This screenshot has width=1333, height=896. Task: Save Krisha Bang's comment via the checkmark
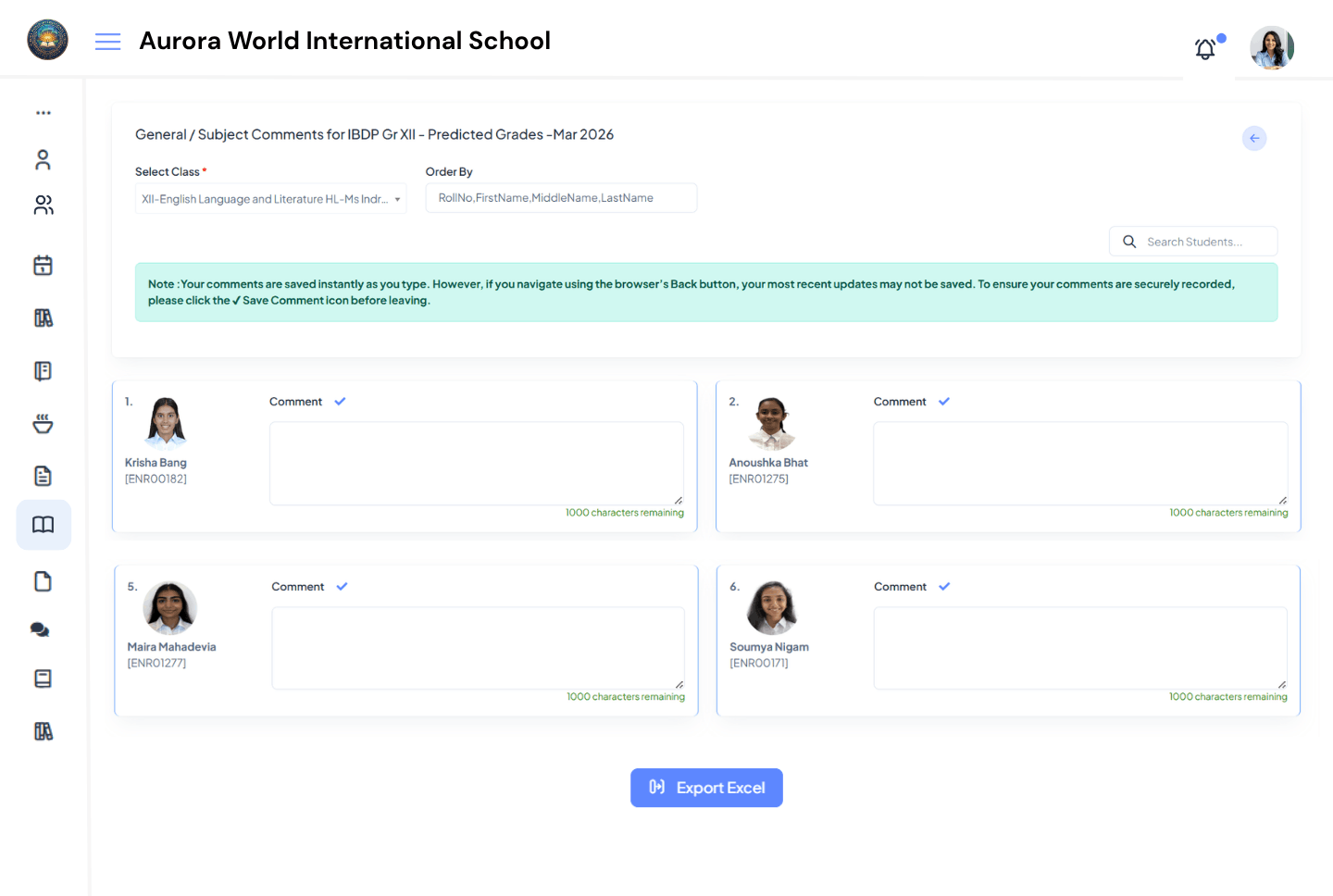(x=339, y=401)
